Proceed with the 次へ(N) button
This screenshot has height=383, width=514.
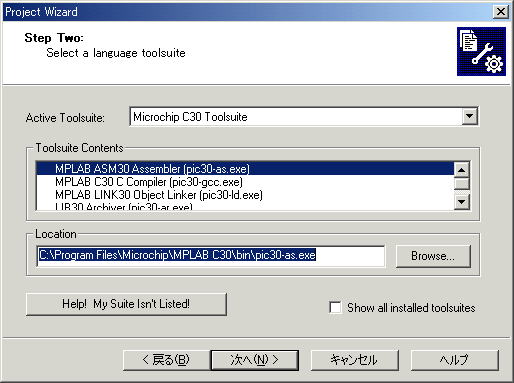point(255,360)
